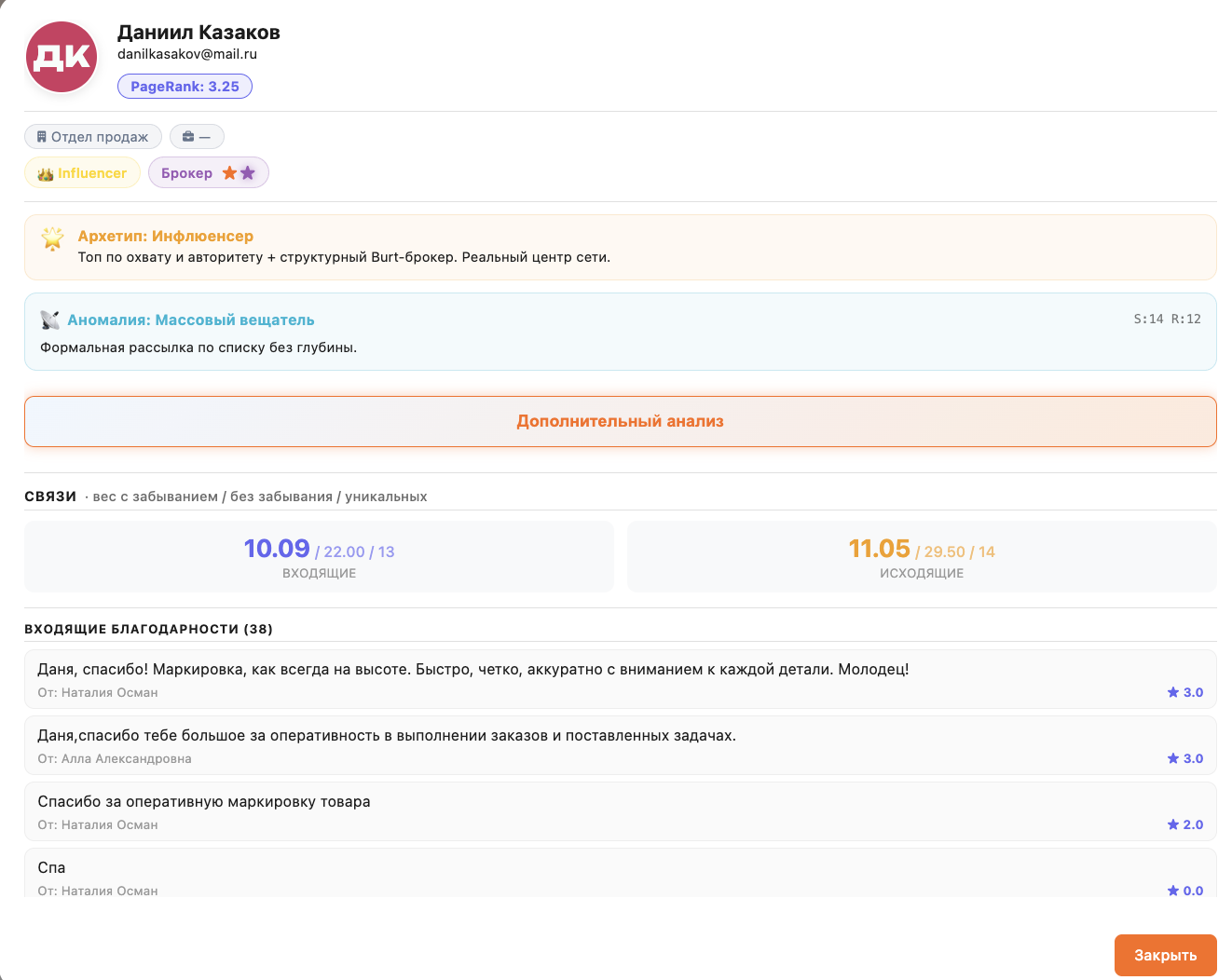Open the Дополнительный анализ section
The image size is (1232, 980).
point(621,421)
